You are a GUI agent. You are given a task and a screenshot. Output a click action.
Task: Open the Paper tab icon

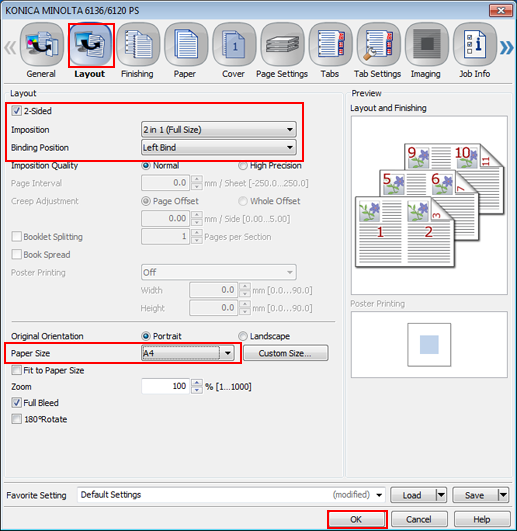click(x=186, y=44)
